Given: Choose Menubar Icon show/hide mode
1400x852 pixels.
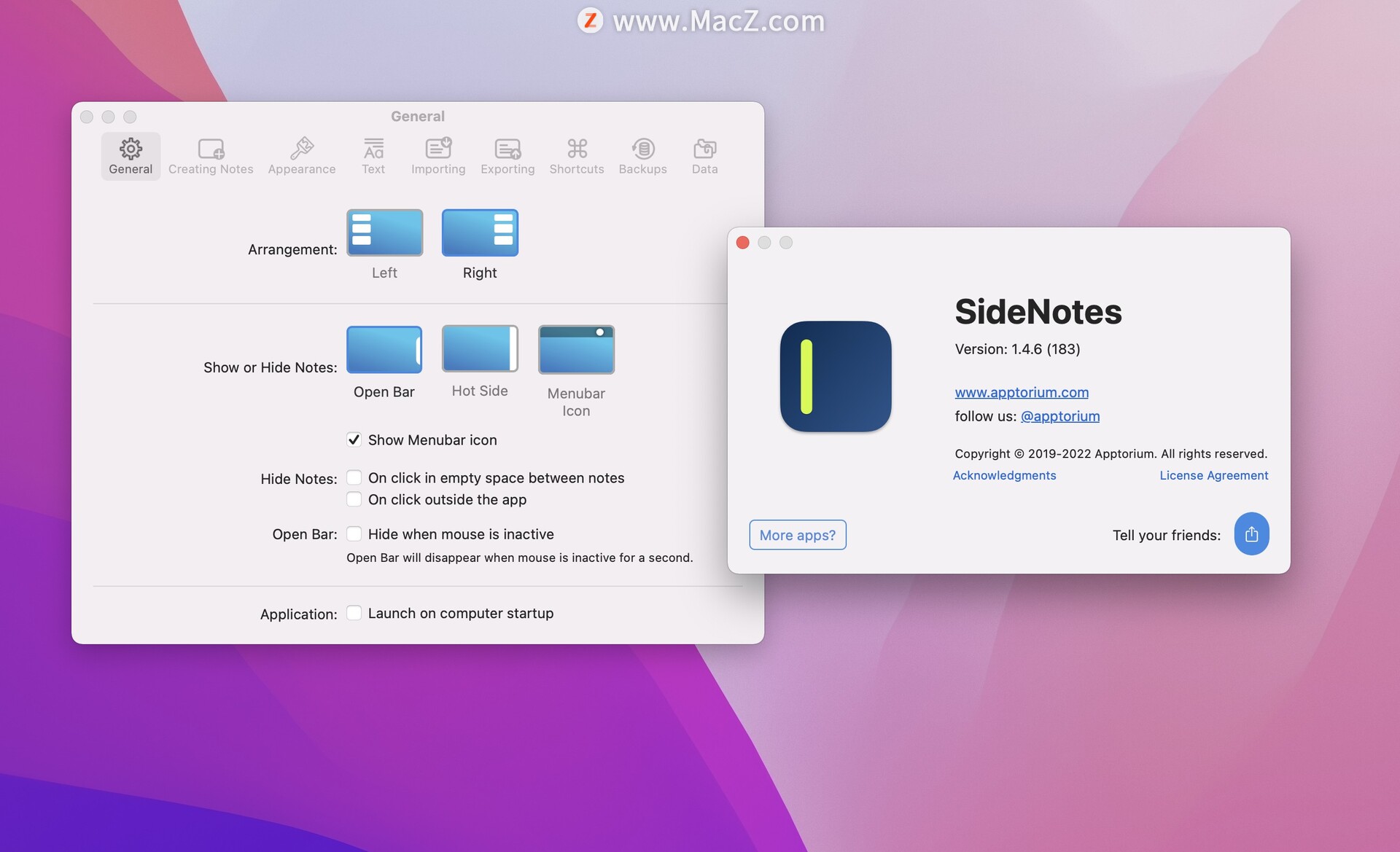Looking at the screenshot, I should click(x=576, y=350).
